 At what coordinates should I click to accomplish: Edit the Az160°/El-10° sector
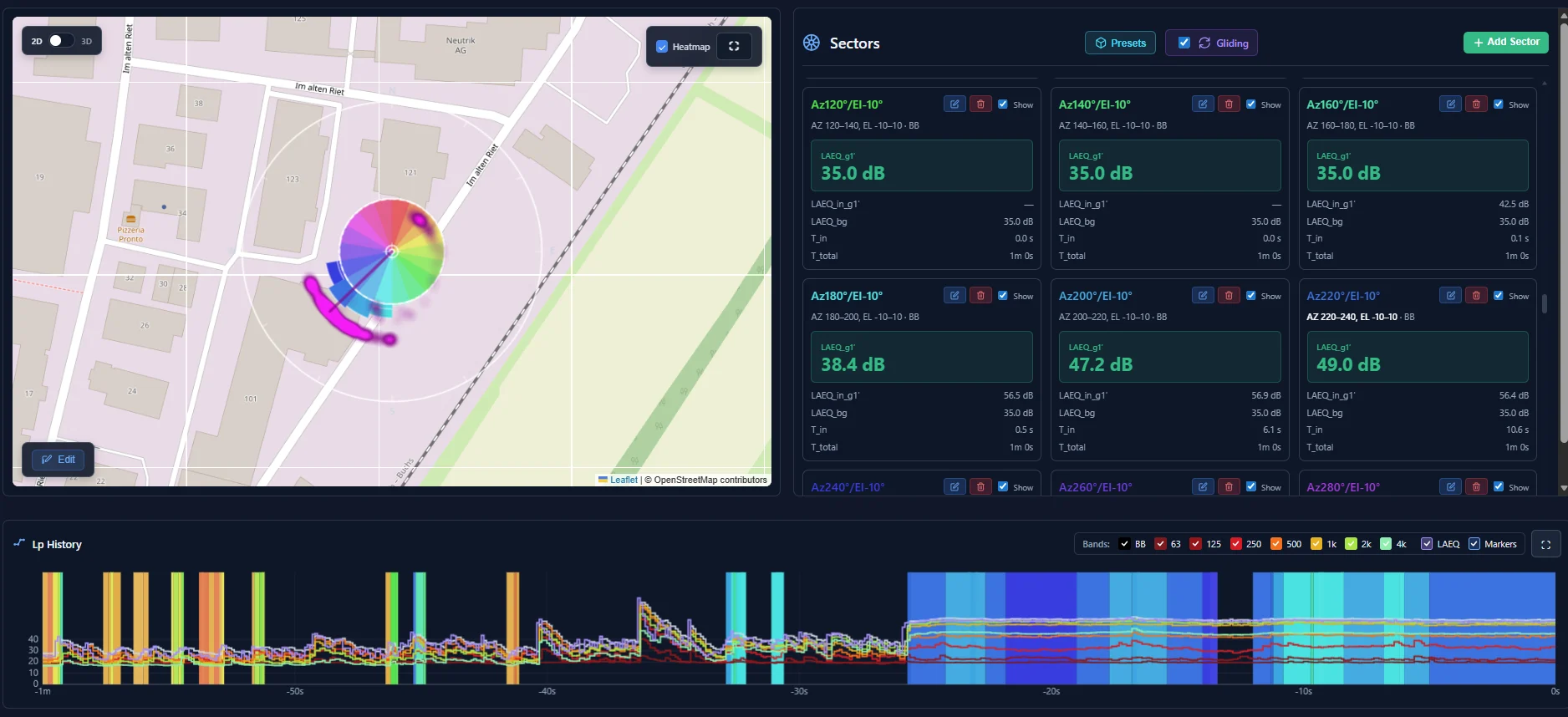pyautogui.click(x=1450, y=104)
